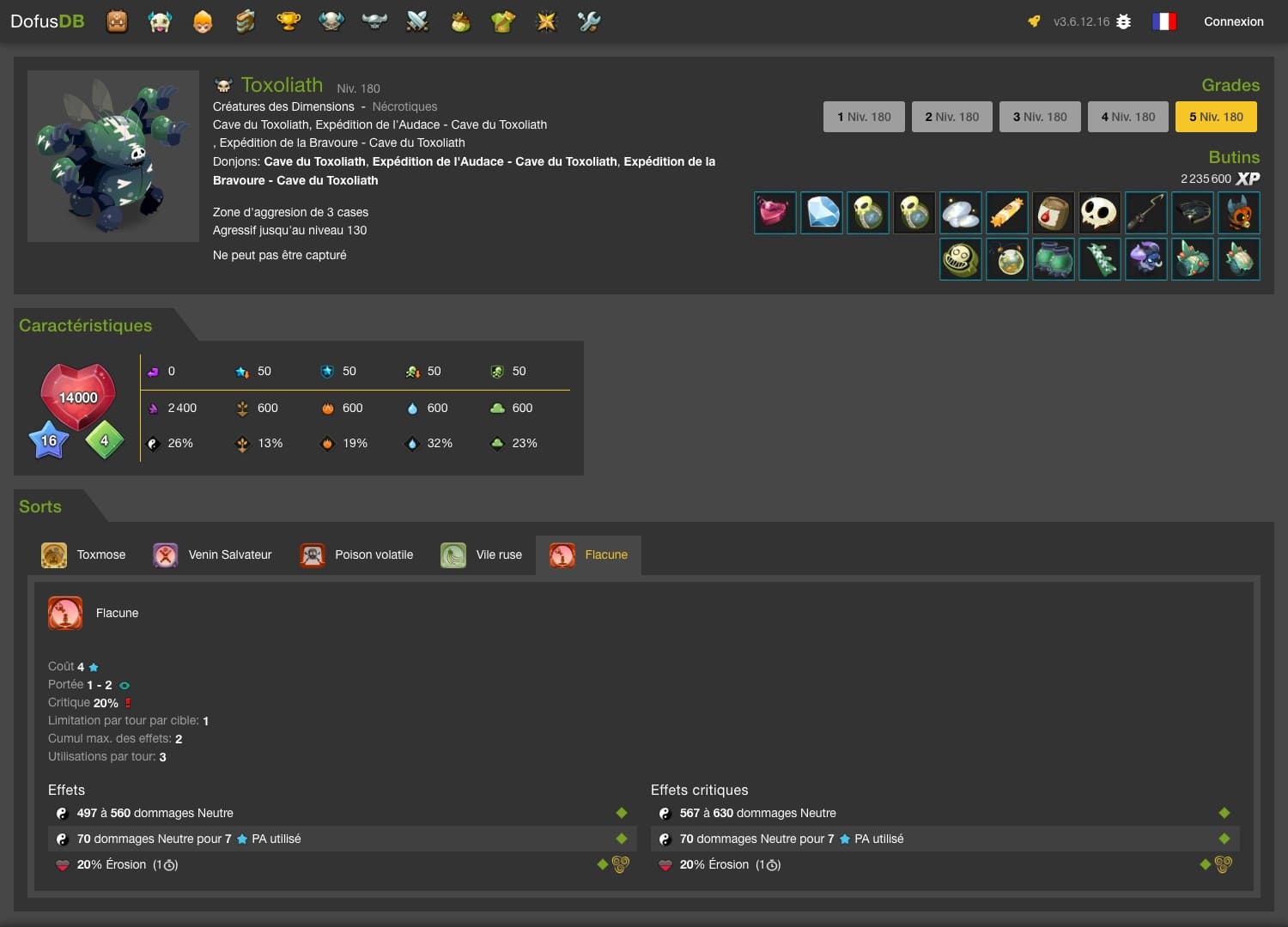Open the purple creature loot item
Screen dimensions: 1288x927
point(1146,259)
